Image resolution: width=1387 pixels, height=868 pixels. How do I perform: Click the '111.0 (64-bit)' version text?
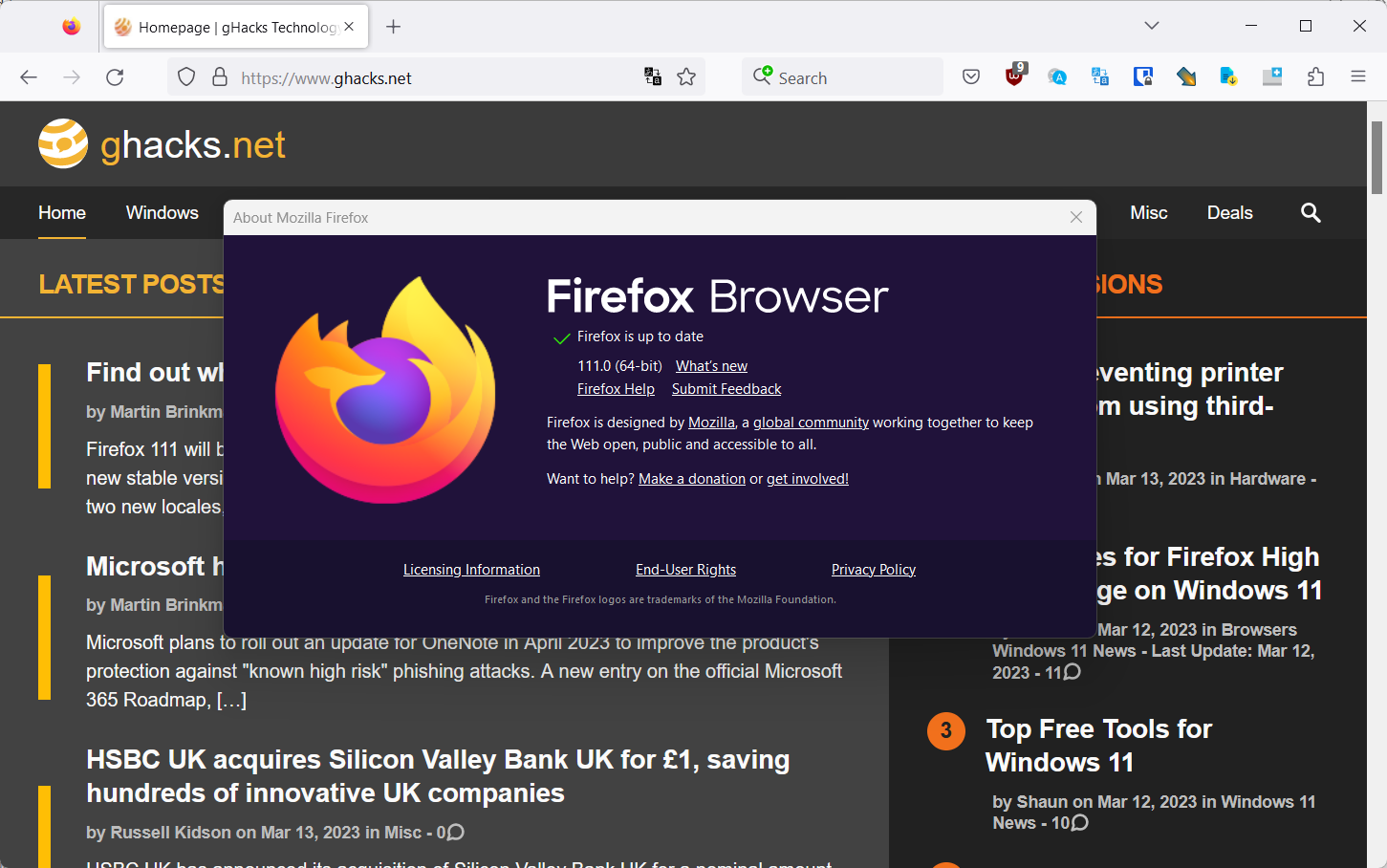click(x=619, y=366)
